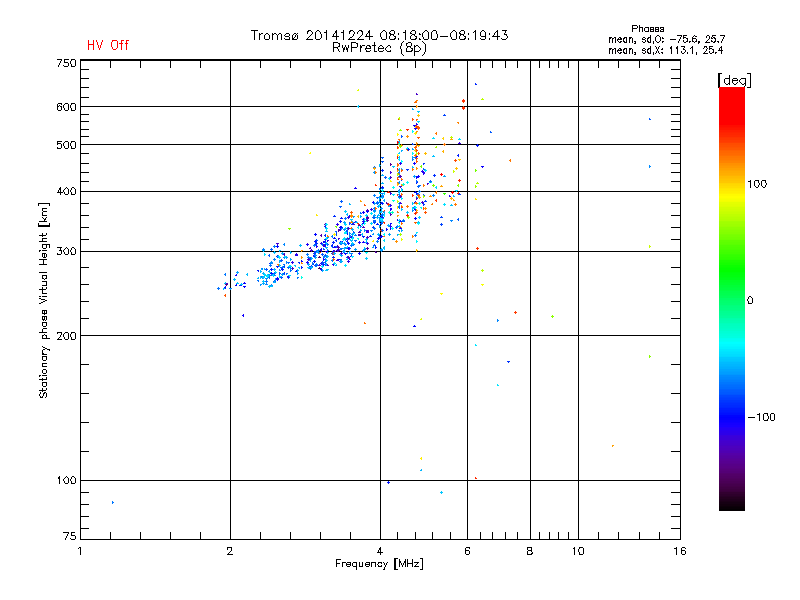Select the 'mean, sd,X: 113.1, 25.4' line
Image resolution: width=800 pixels, height=600 pixels.
coord(665,50)
